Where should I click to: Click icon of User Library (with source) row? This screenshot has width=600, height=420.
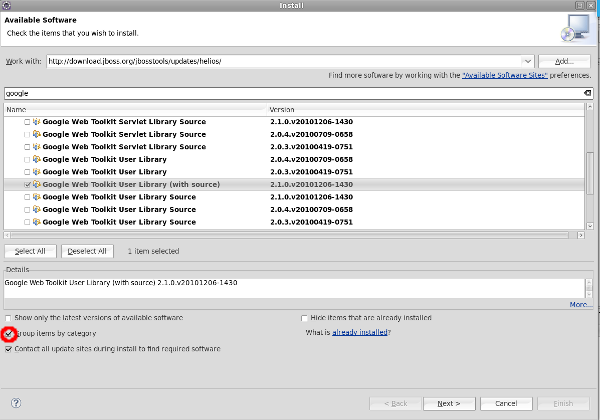click(37, 184)
